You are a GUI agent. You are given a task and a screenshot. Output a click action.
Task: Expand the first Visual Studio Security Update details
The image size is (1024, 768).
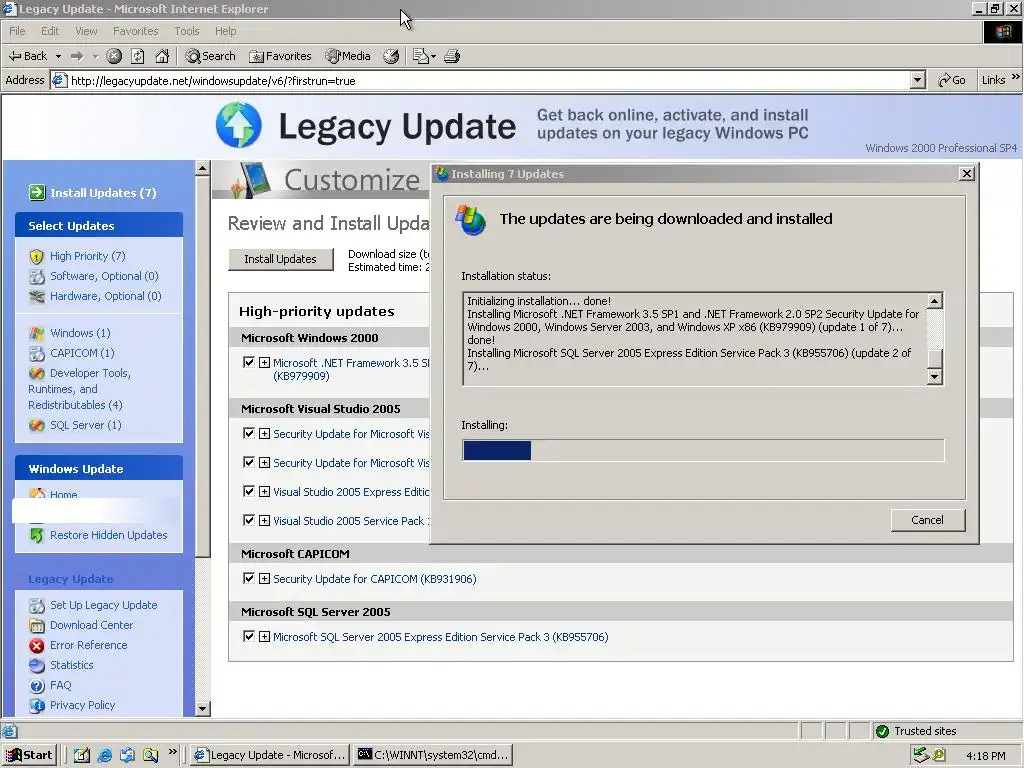[x=264, y=434]
